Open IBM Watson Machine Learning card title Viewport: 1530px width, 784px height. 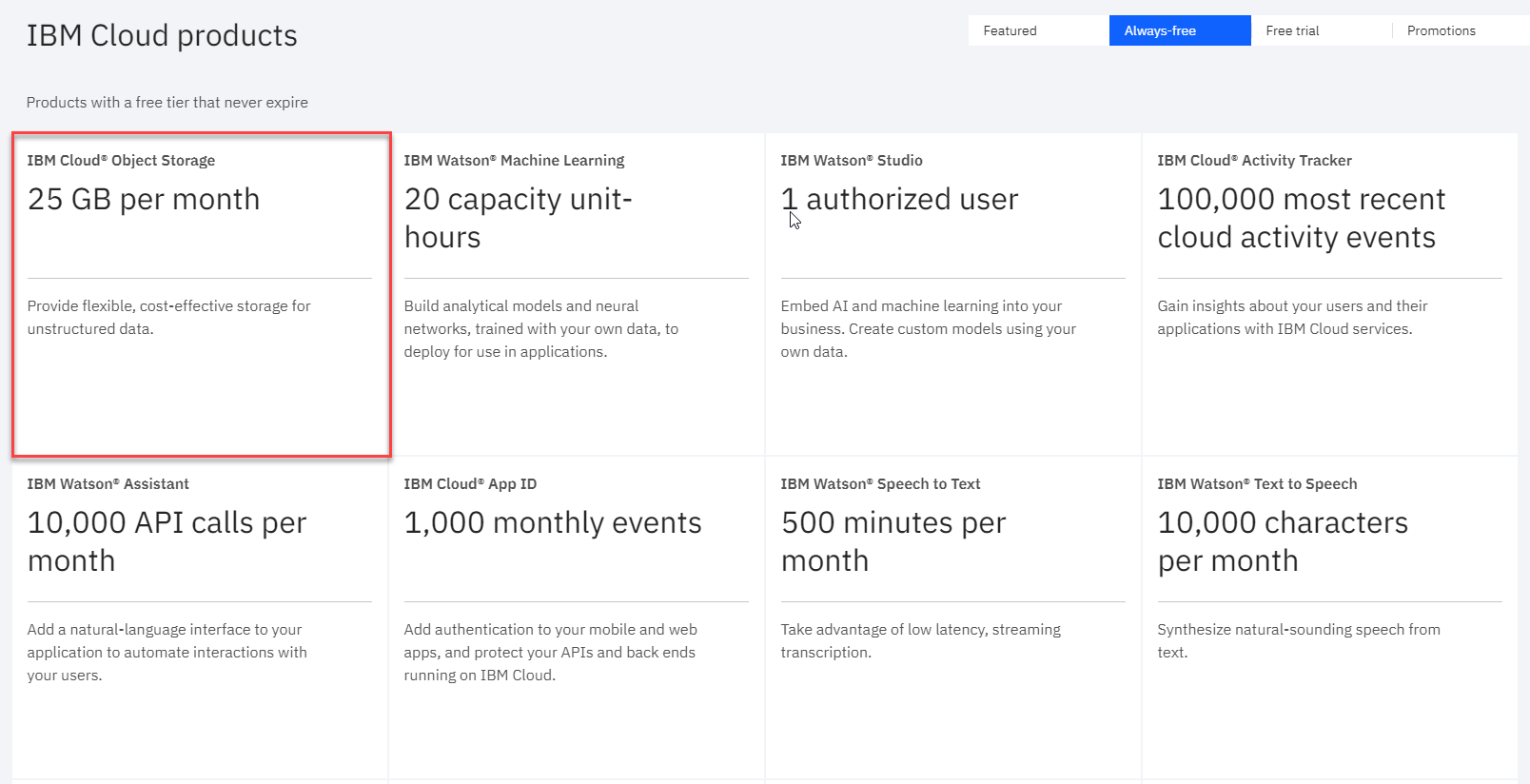[514, 161]
